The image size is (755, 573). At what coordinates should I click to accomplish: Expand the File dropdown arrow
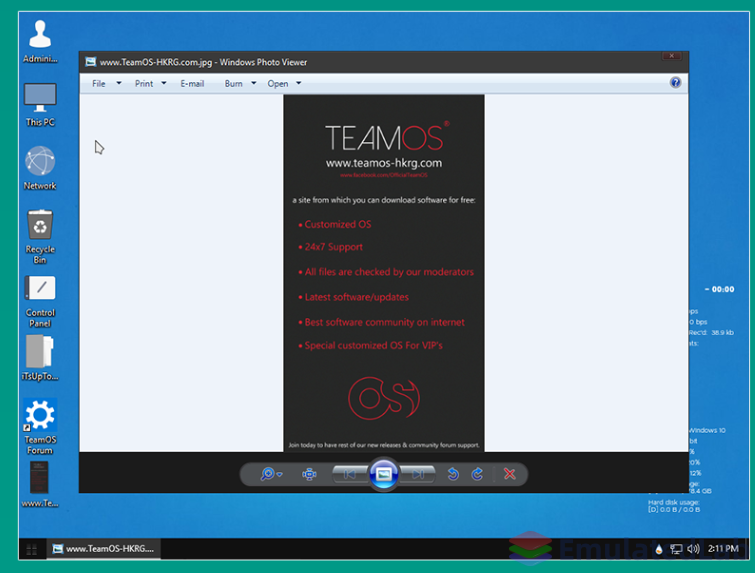(119, 83)
